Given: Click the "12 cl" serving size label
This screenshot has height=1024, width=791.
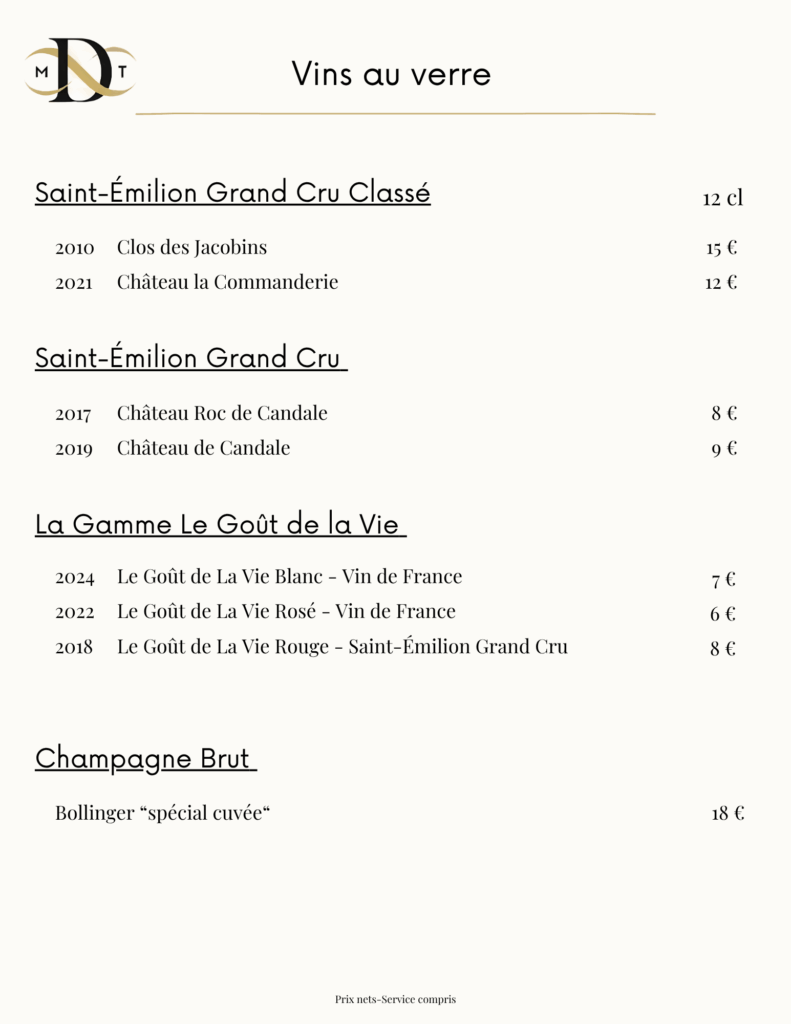Looking at the screenshot, I should pyautogui.click(x=722, y=198).
